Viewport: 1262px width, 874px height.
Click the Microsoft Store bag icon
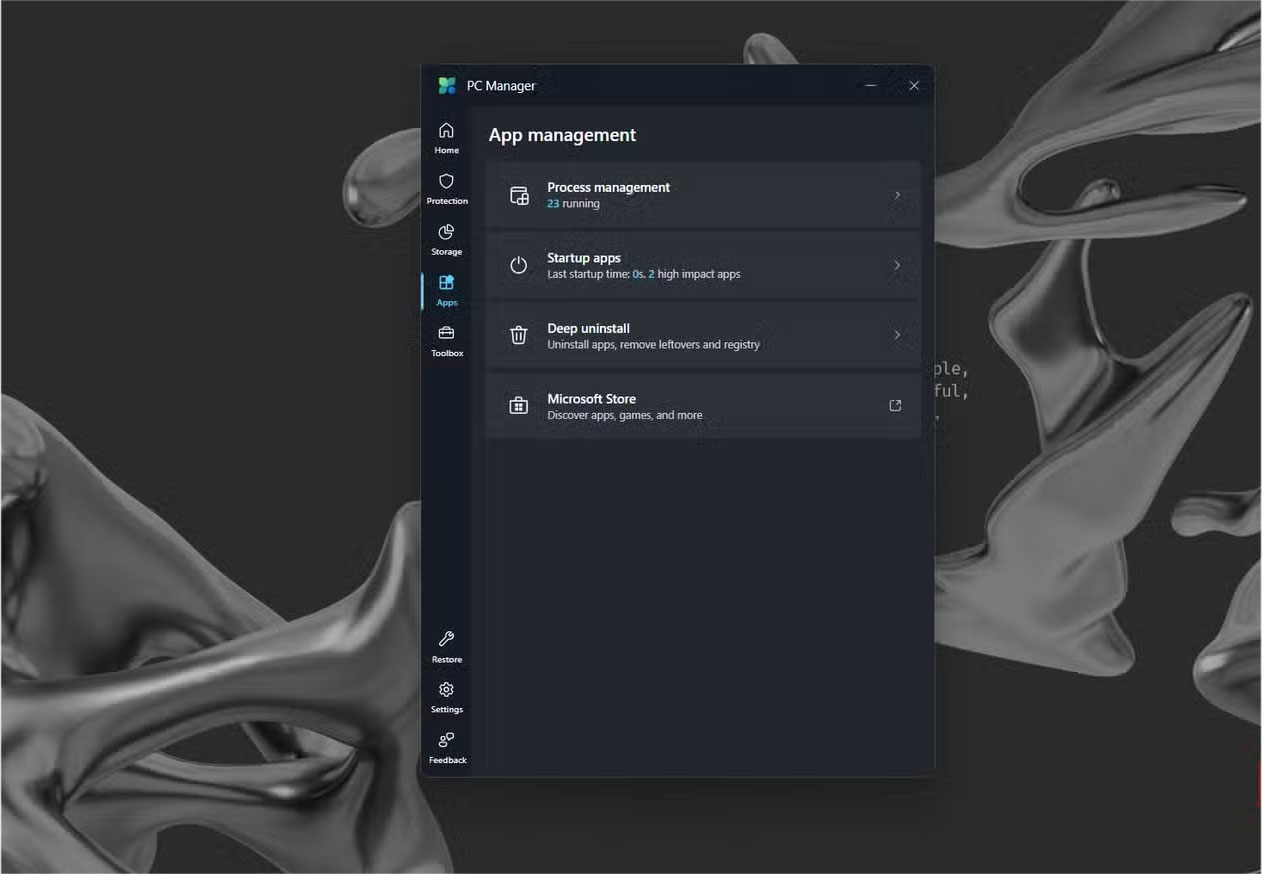518,405
